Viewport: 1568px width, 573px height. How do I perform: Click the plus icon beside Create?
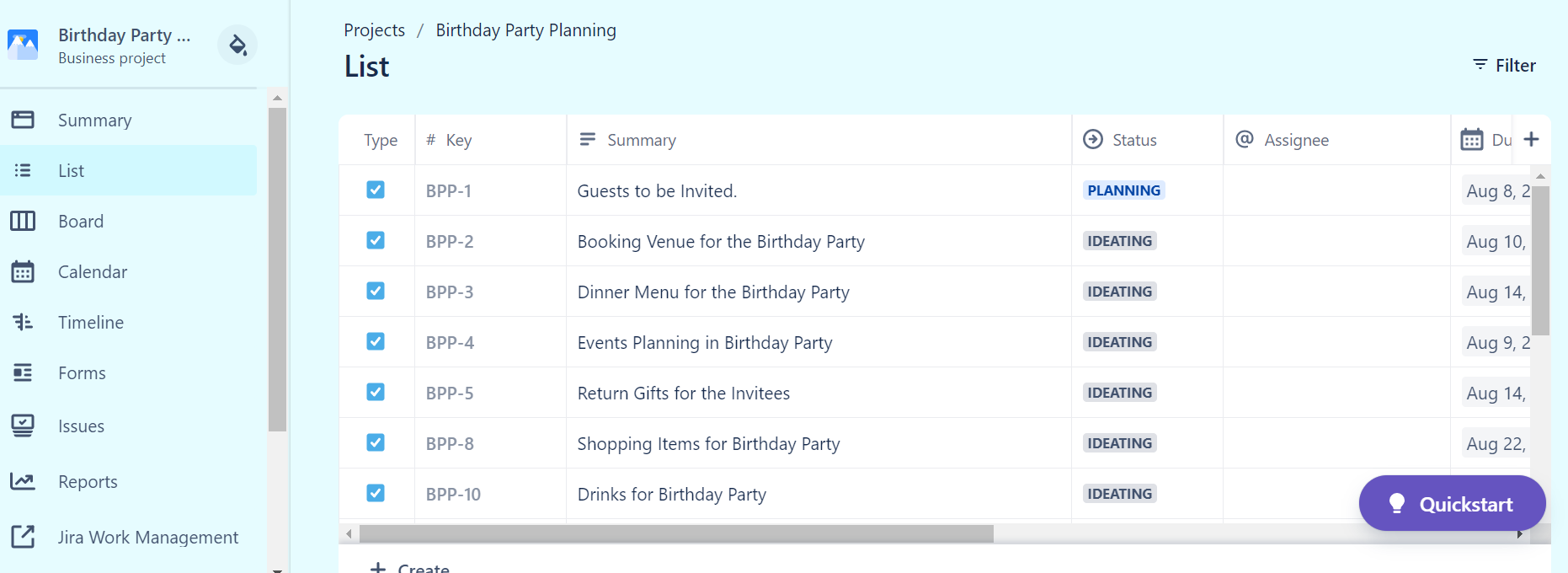378,569
